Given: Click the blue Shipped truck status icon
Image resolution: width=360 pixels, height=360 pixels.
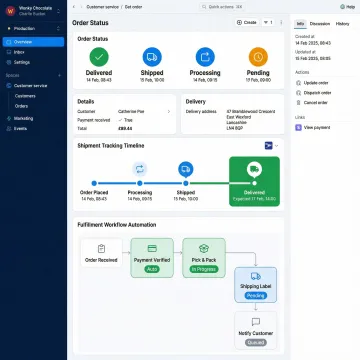Looking at the screenshot, I should [152, 57].
